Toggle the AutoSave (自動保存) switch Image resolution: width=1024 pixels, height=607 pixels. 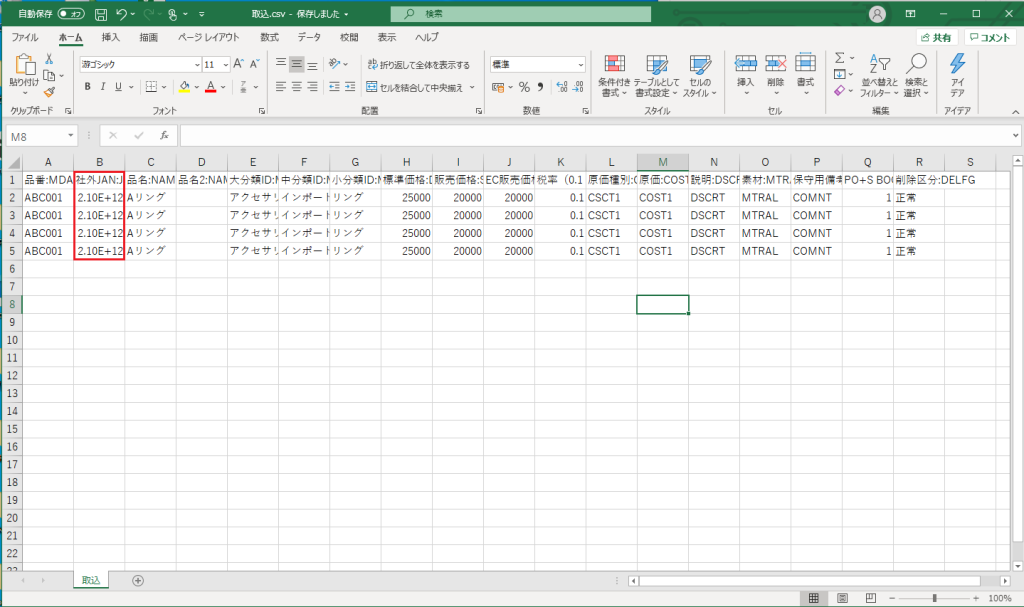pos(71,14)
